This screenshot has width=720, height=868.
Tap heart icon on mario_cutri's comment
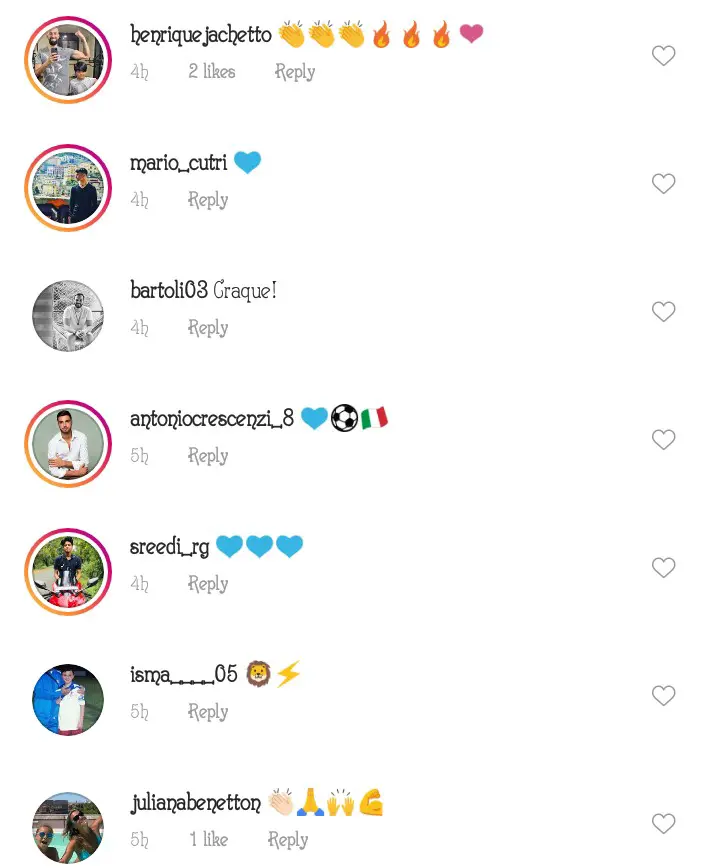click(x=663, y=184)
